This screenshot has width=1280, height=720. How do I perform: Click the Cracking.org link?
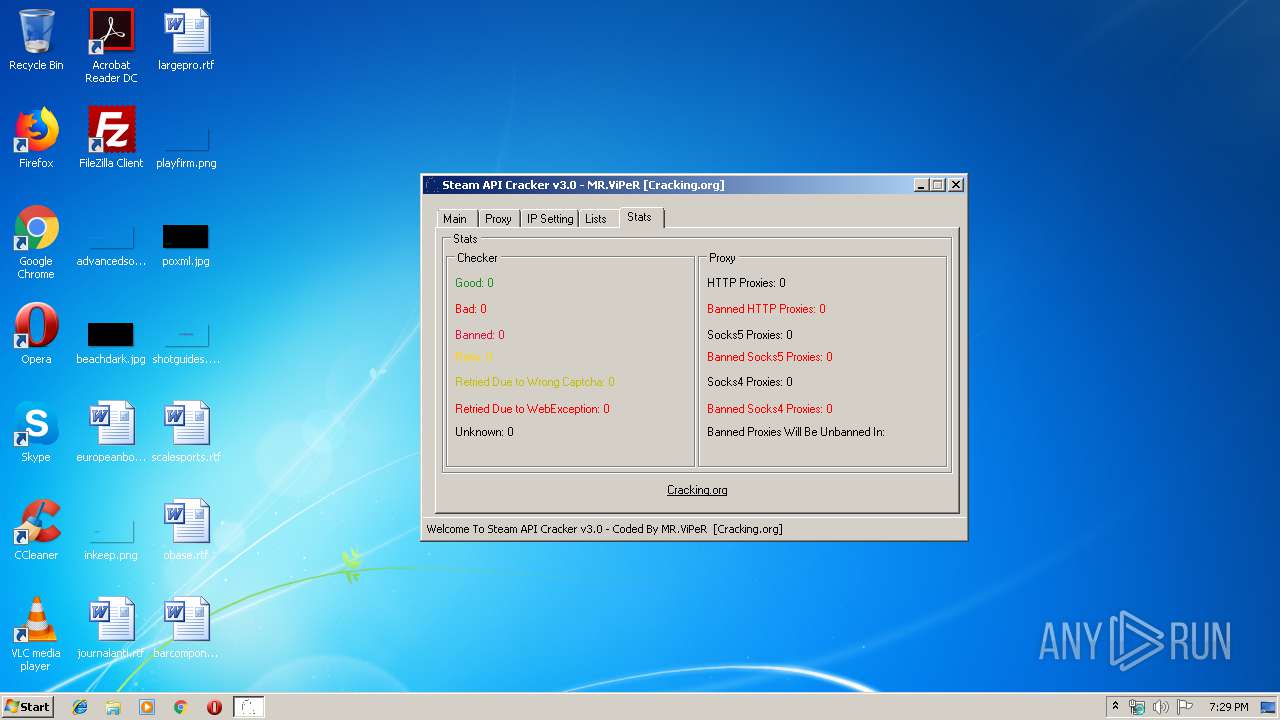pyautogui.click(x=697, y=490)
